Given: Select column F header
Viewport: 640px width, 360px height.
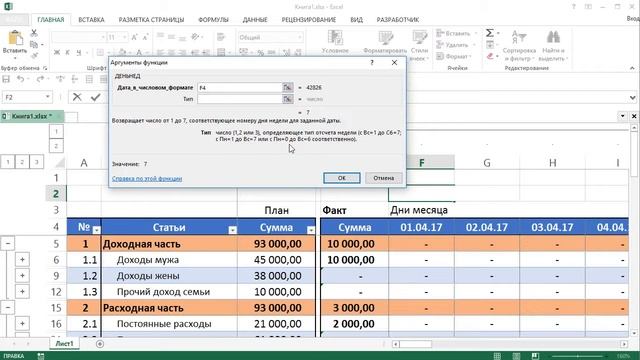Looking at the screenshot, I should click(422, 163).
